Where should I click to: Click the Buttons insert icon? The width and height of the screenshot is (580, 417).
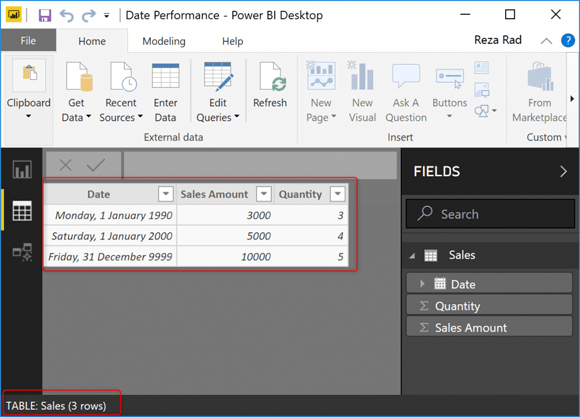[450, 78]
